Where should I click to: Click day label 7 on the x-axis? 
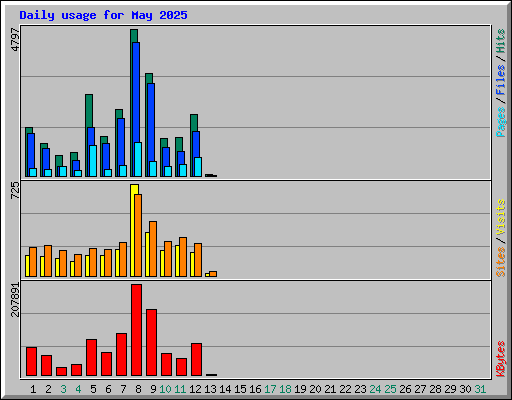123,389
